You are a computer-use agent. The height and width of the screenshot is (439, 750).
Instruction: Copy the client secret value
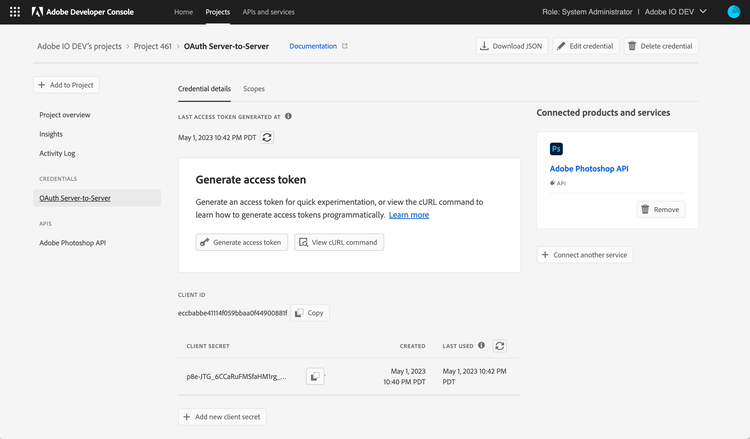pos(315,376)
